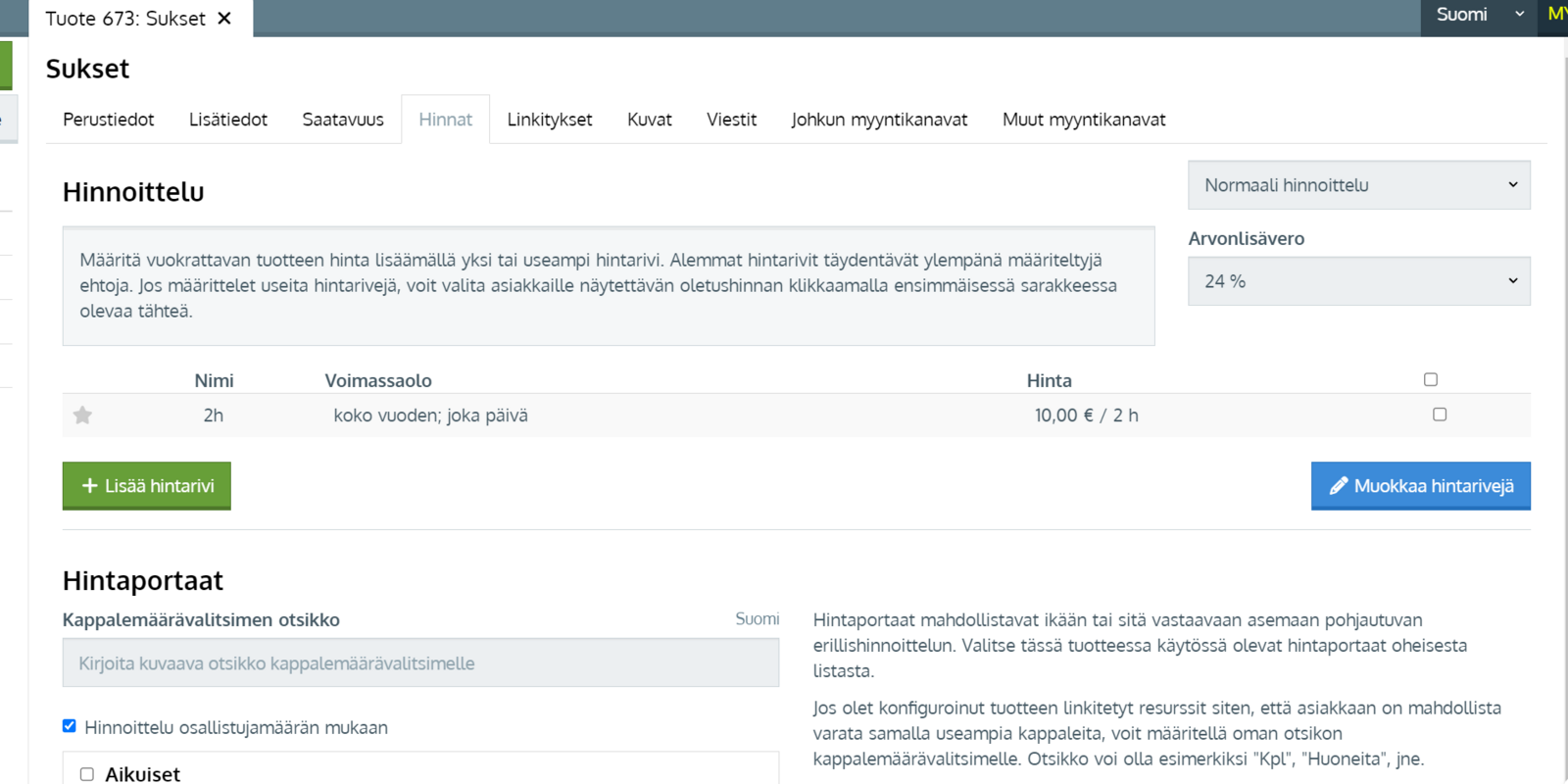The height and width of the screenshot is (784, 1568).
Task: Close the Tuote 673: Sukset tab
Action: (x=224, y=19)
